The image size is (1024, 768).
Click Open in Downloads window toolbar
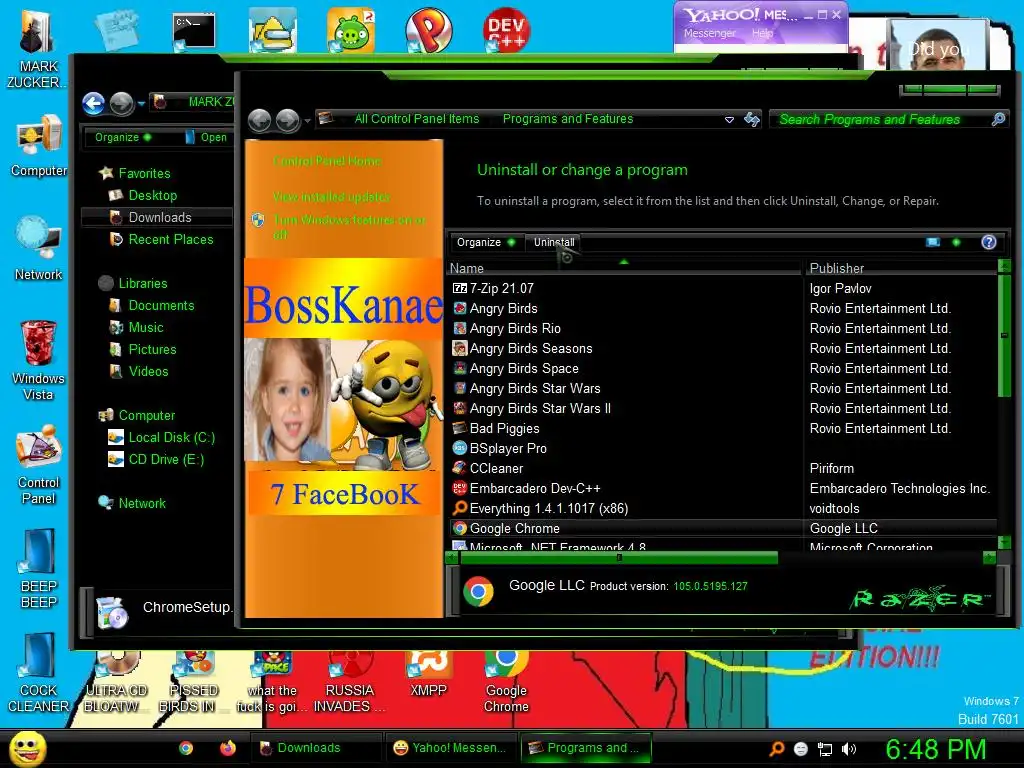(x=206, y=137)
